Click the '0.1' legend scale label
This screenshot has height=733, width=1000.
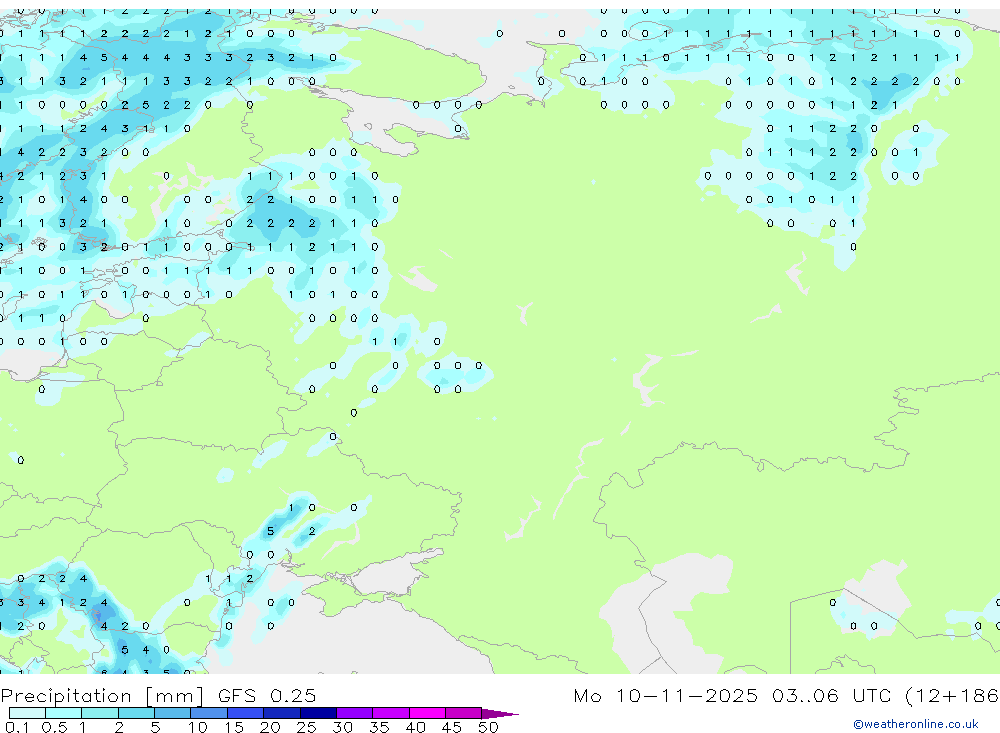click(17, 727)
